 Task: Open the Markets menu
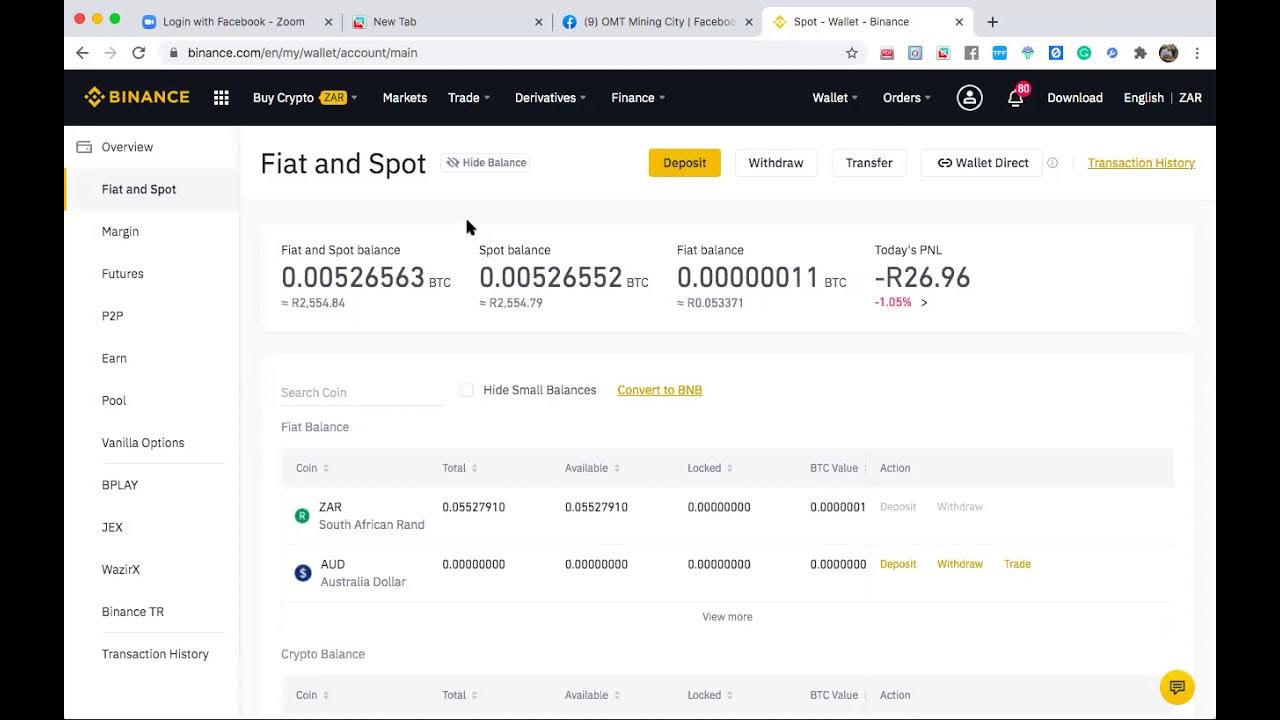point(405,97)
